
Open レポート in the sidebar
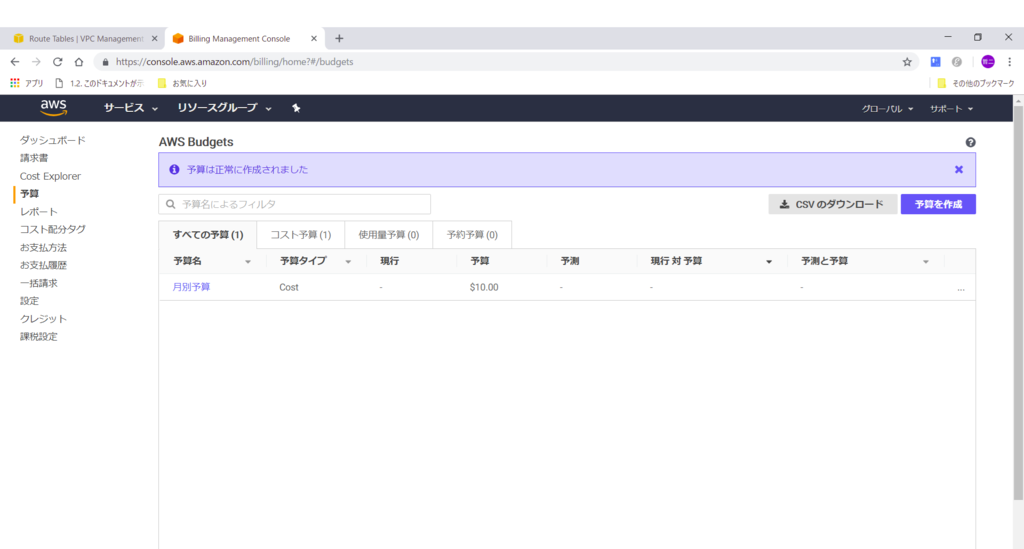[x=39, y=212]
